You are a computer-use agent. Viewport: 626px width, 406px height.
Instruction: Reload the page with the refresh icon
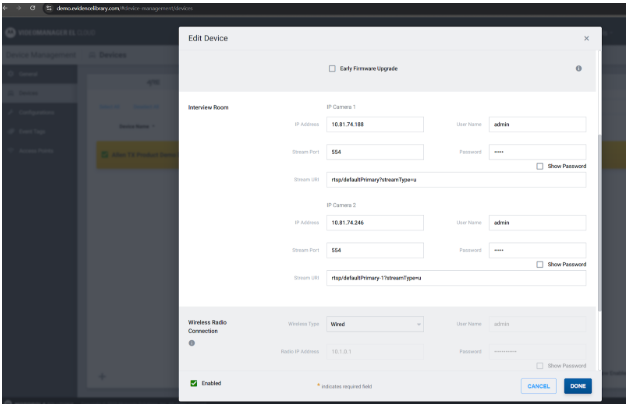point(32,8)
